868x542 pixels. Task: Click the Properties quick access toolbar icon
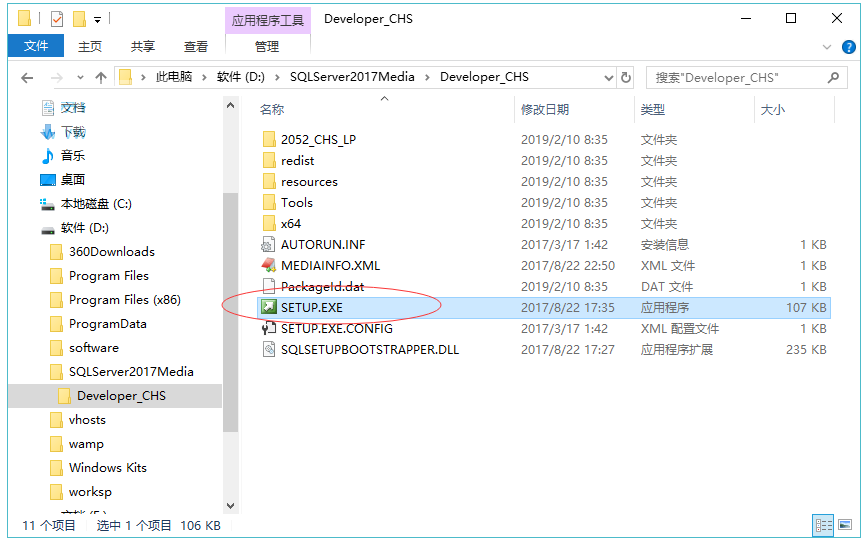pyautogui.click(x=56, y=19)
